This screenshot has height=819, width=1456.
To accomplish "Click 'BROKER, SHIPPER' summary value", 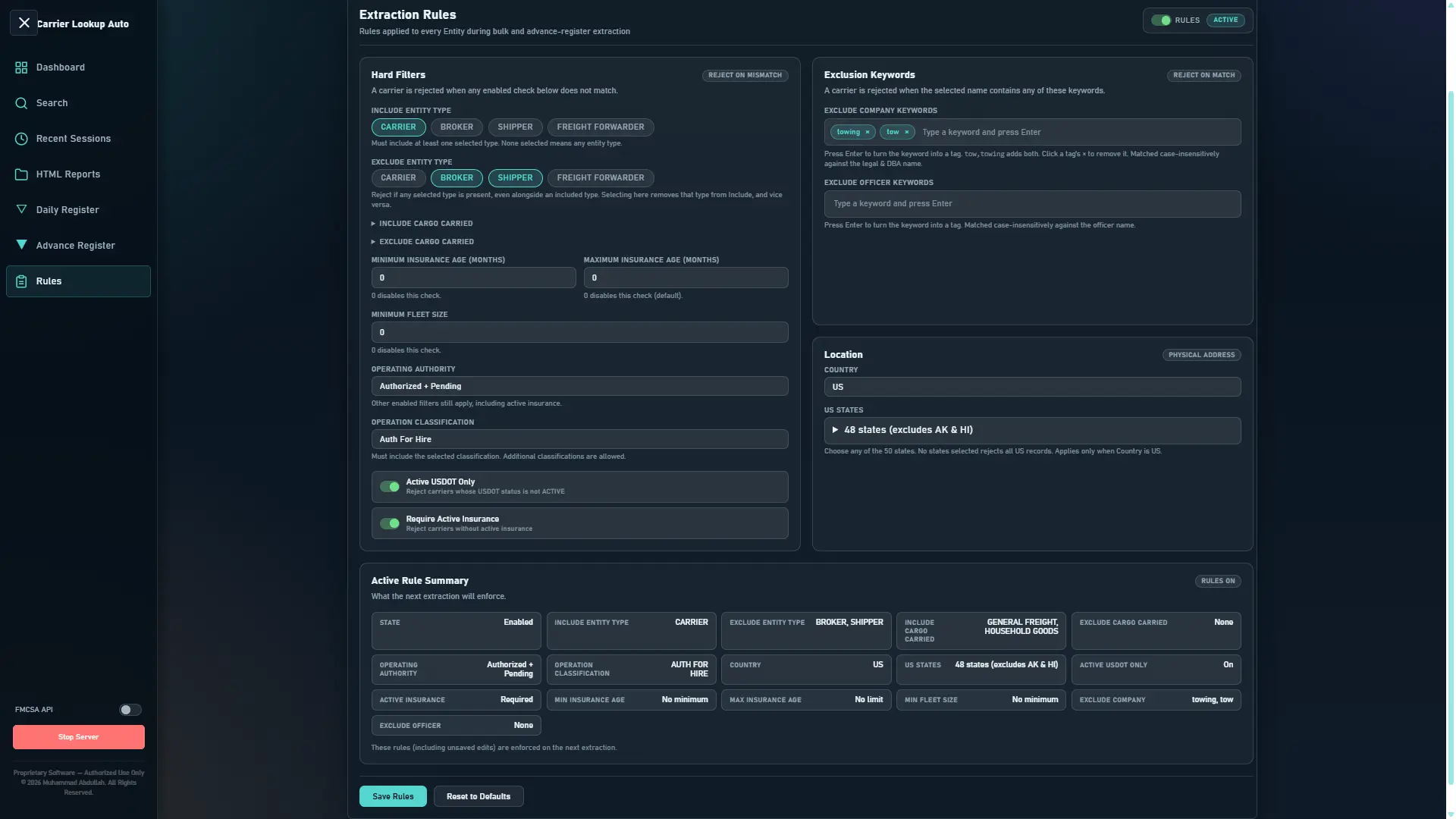I will (849, 622).
